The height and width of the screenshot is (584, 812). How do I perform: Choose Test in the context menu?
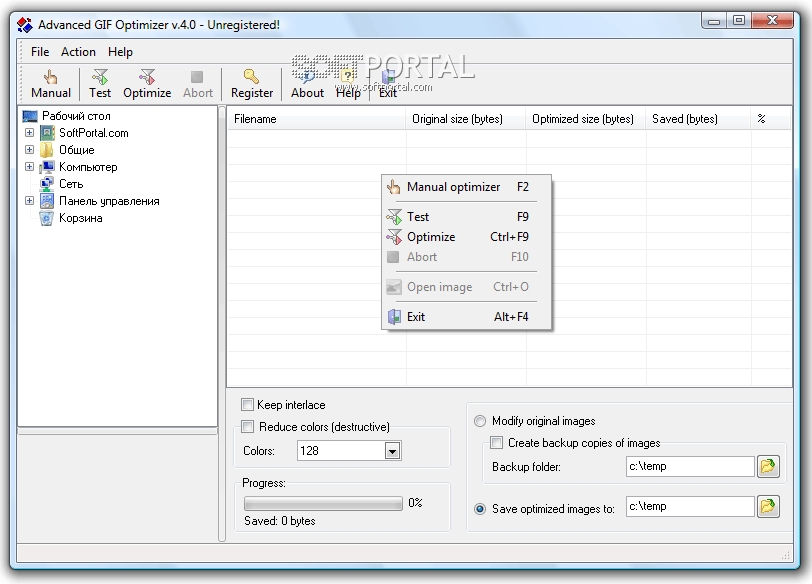(467, 217)
